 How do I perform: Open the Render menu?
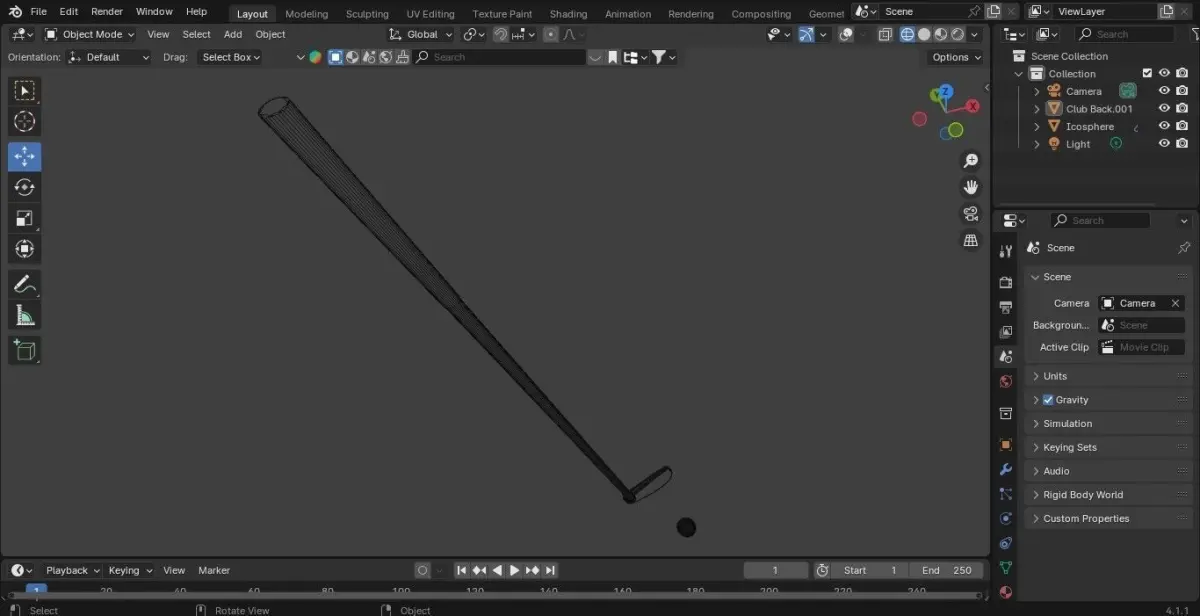point(107,12)
